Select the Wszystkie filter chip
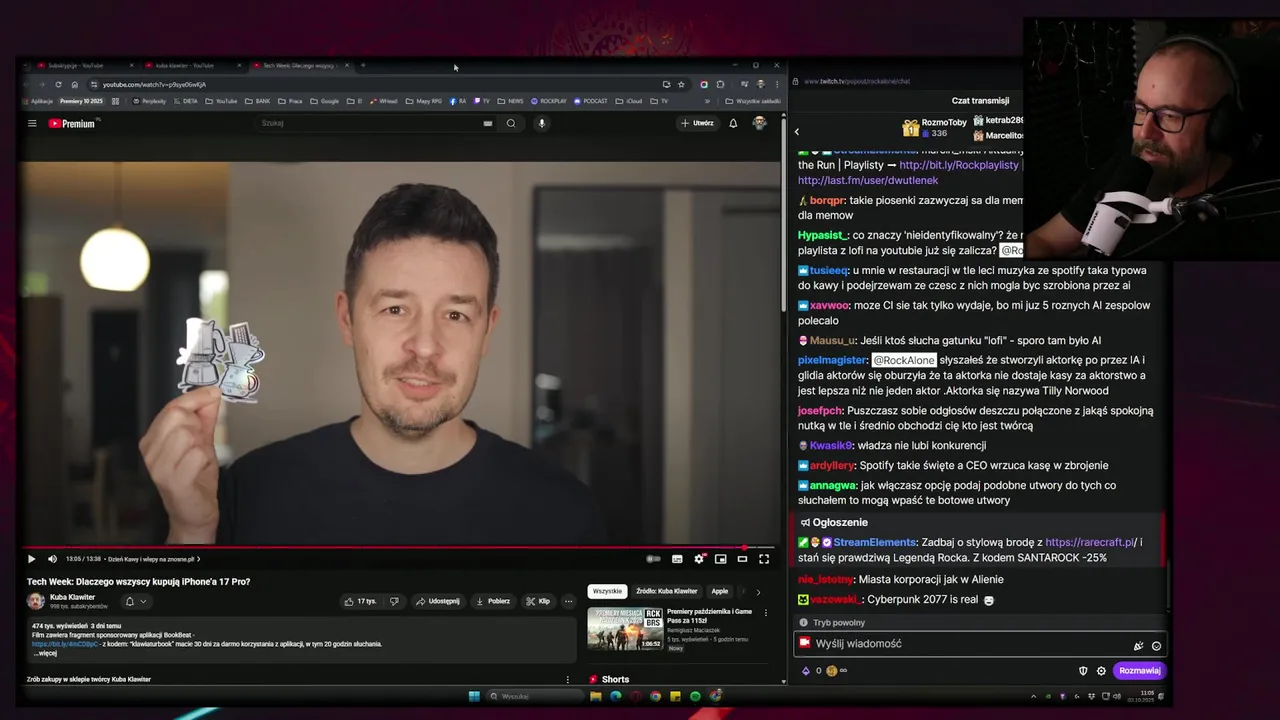Viewport: 1280px width, 720px height. click(607, 591)
